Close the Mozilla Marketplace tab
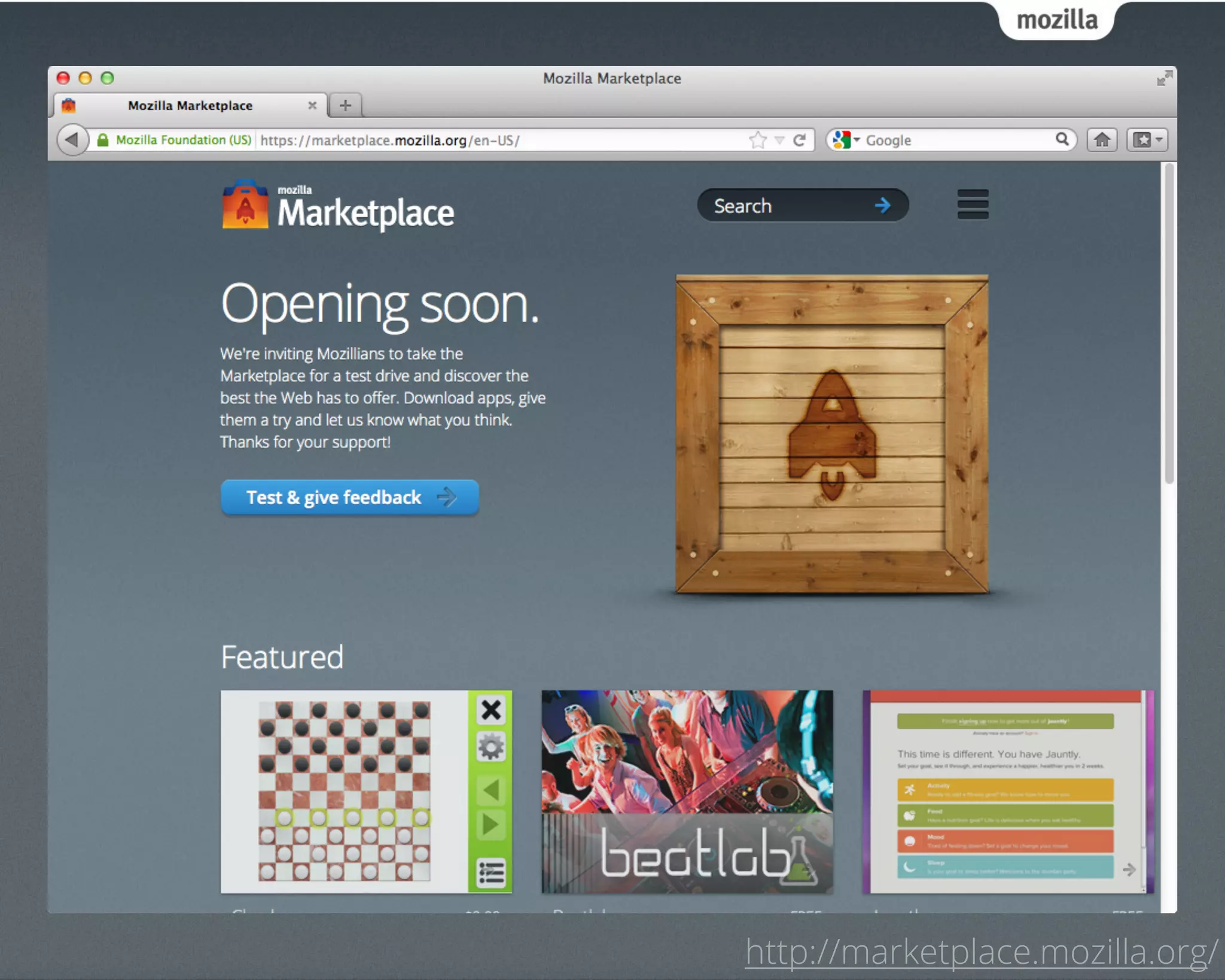This screenshot has width=1225, height=980. [x=312, y=105]
